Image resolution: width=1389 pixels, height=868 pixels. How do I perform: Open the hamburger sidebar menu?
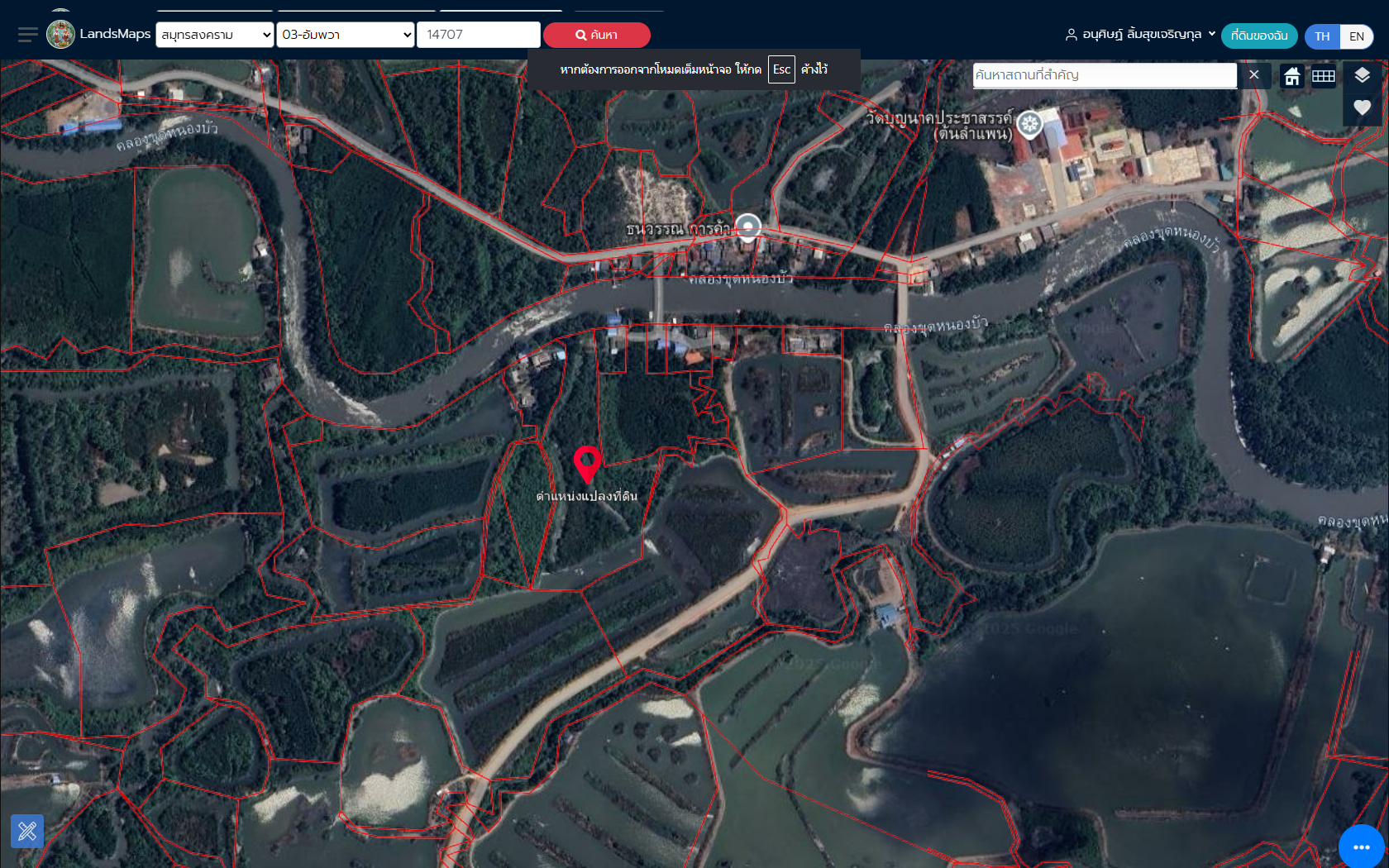(x=27, y=35)
